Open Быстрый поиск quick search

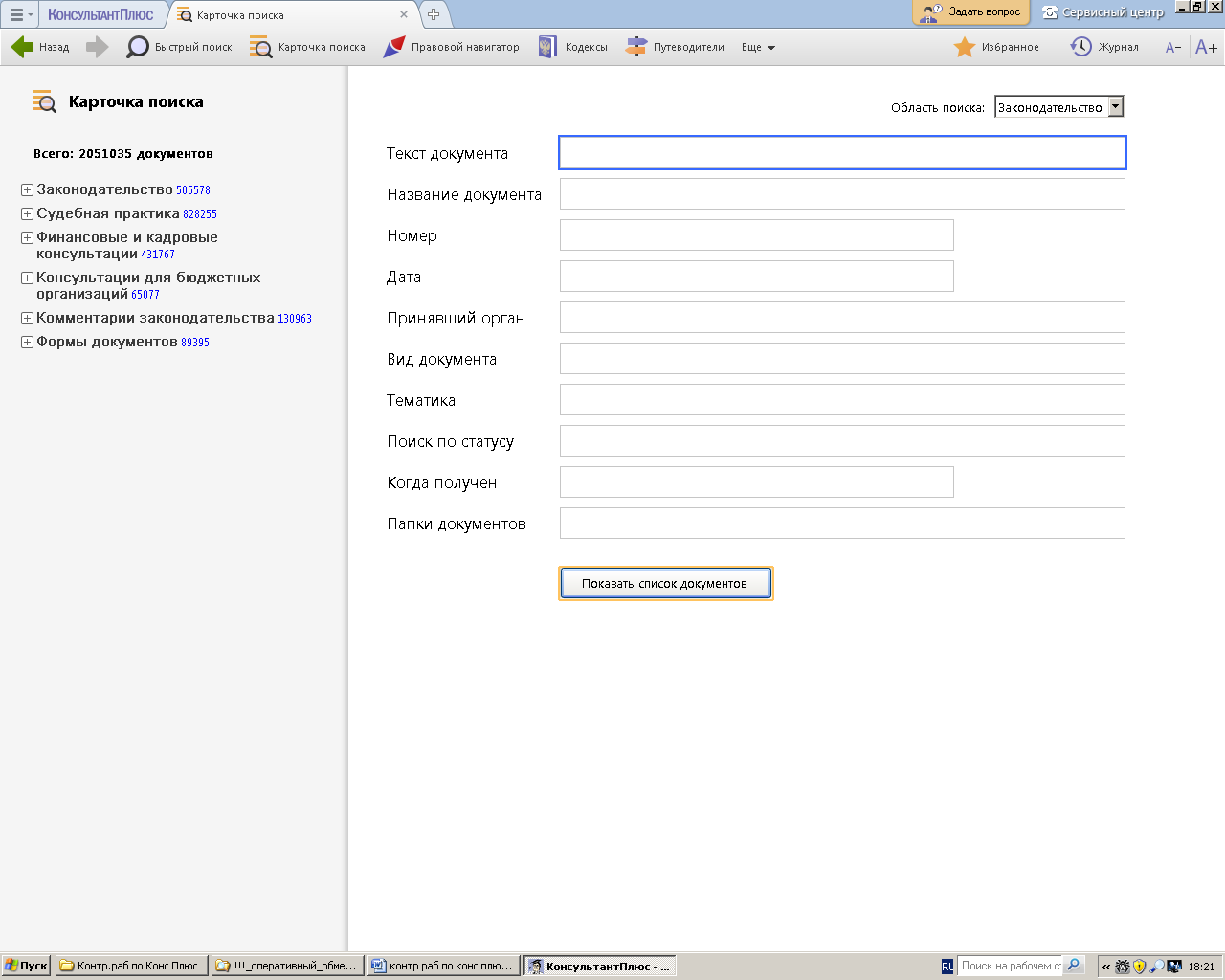179,47
